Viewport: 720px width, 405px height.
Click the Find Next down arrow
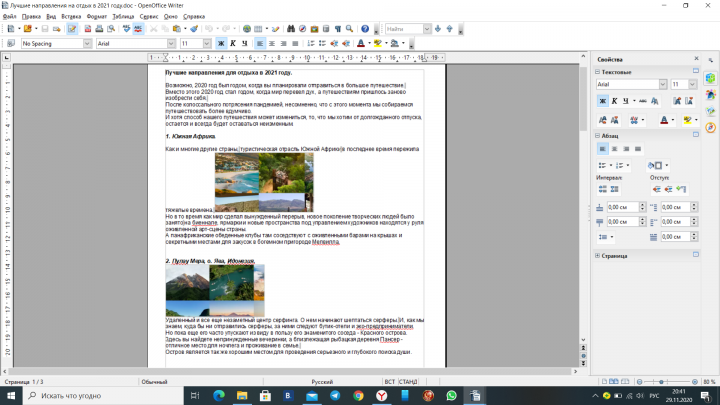(x=438, y=29)
